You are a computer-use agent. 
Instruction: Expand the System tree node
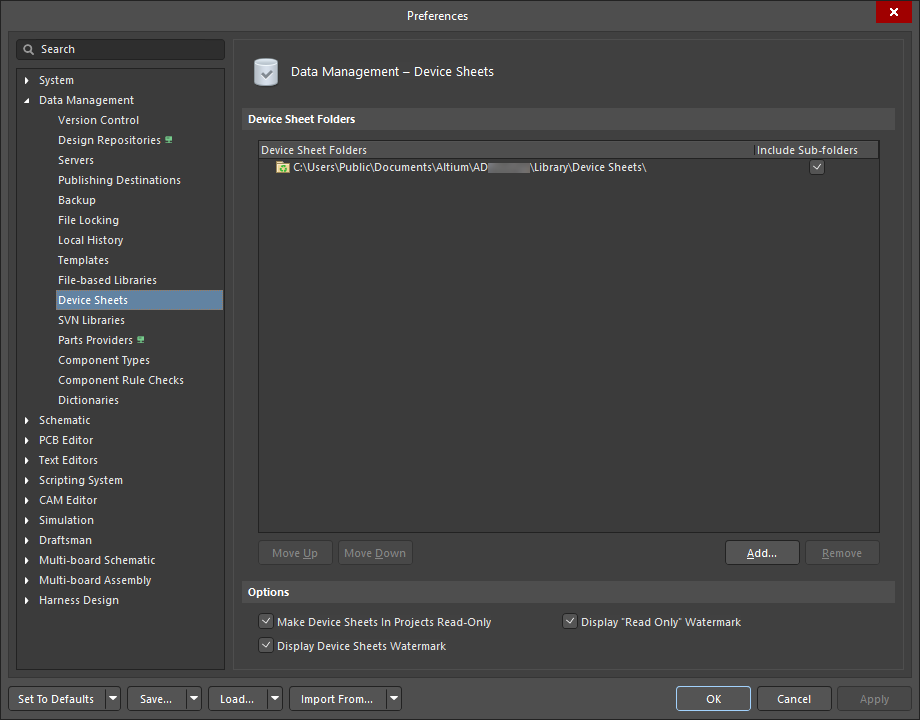point(26,80)
